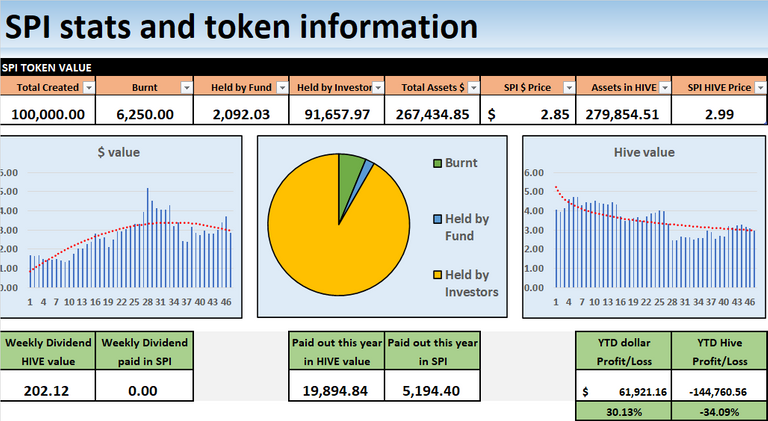The width and height of the screenshot is (768, 421).
Task: Select the 2,092.03 Held by Fund cell
Action: (241, 110)
